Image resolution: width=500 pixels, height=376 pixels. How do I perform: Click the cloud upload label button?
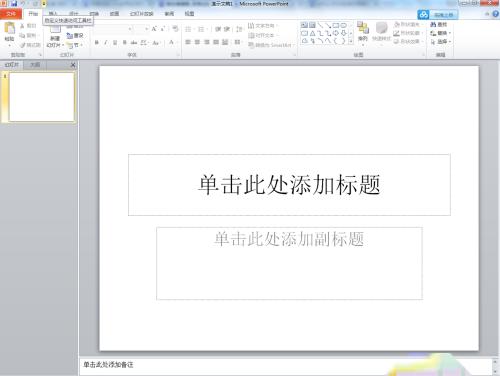pyautogui.click(x=444, y=15)
